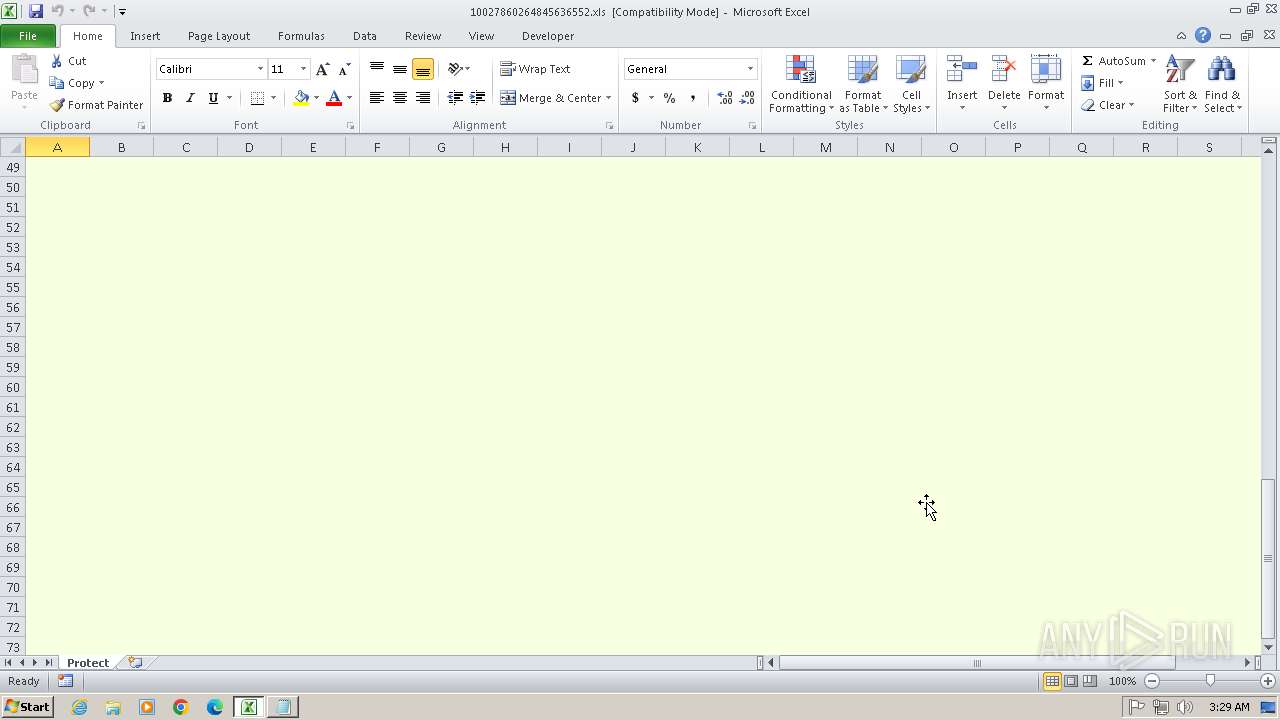Click the zoom slider handle
Image resolution: width=1280 pixels, height=720 pixels.
(x=1210, y=681)
